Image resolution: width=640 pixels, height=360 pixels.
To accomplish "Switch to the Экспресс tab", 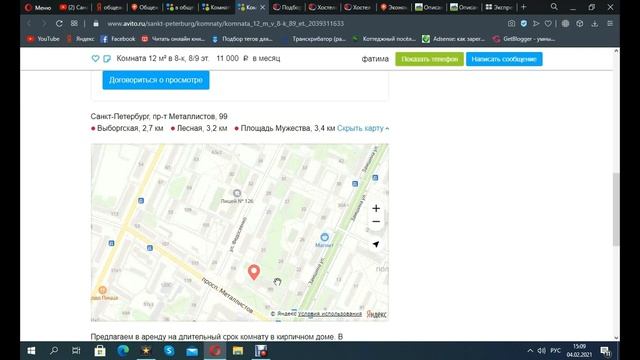I will (499, 7).
